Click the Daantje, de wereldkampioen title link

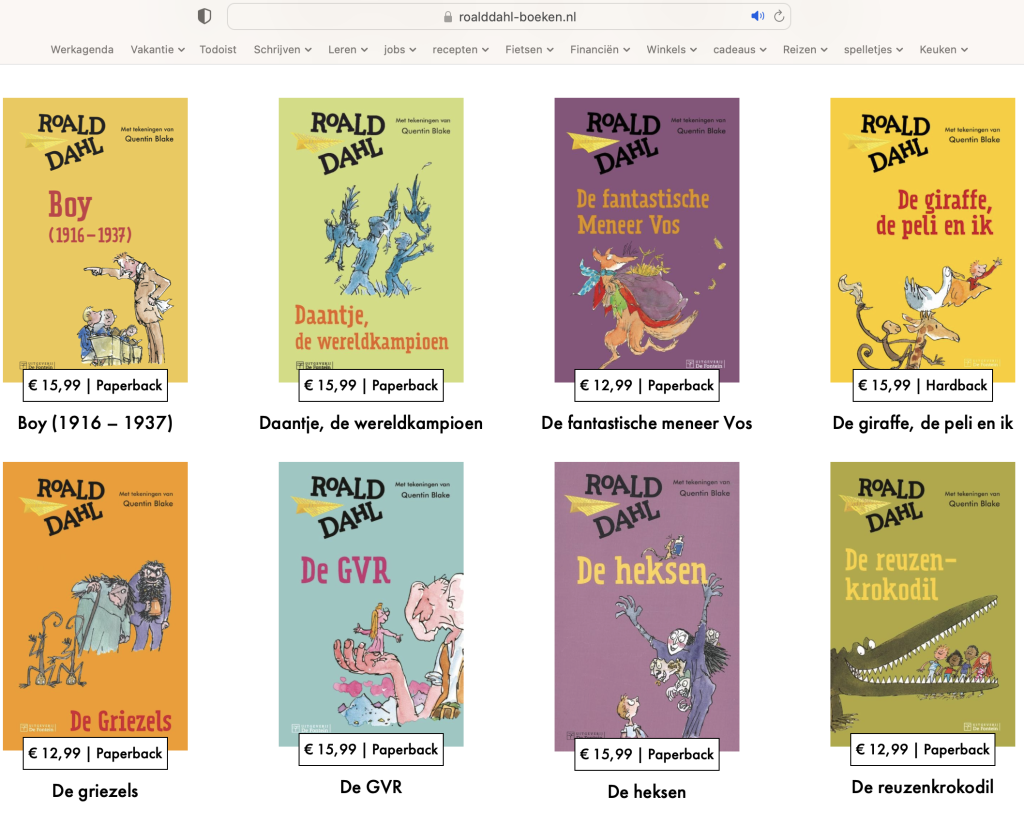point(371,423)
